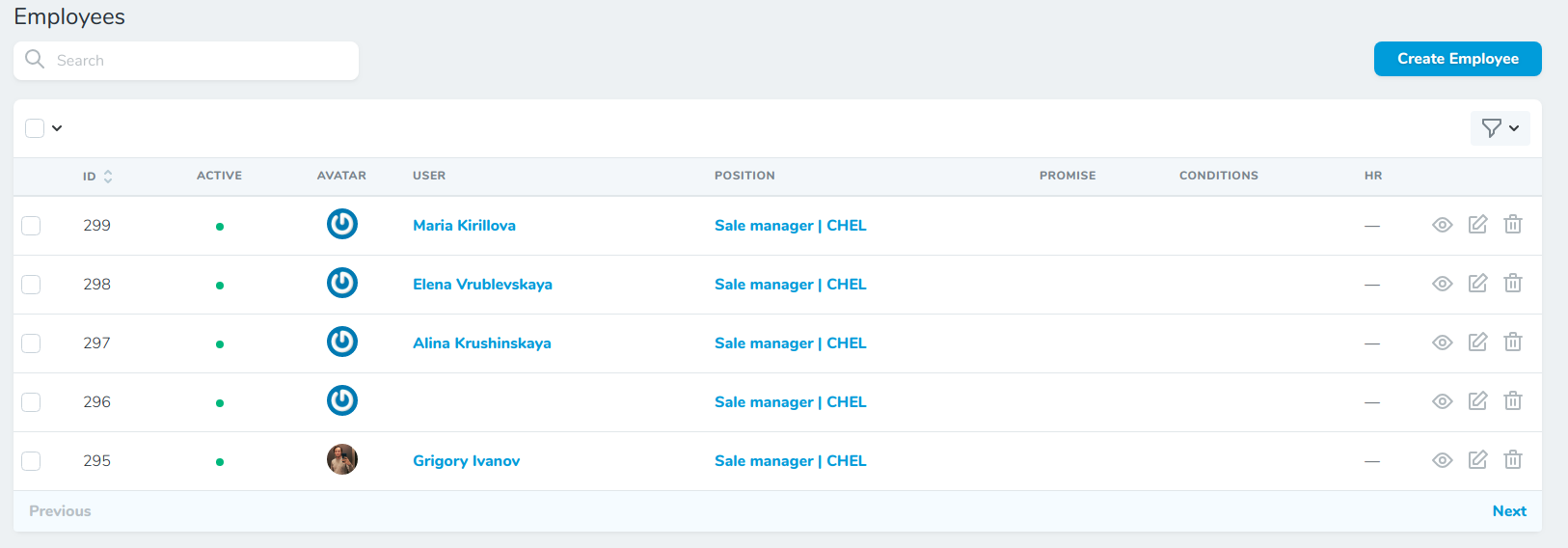Edit Maria Kirillova's record with pencil icon
This screenshot has height=548, width=1568.
[1477, 225]
